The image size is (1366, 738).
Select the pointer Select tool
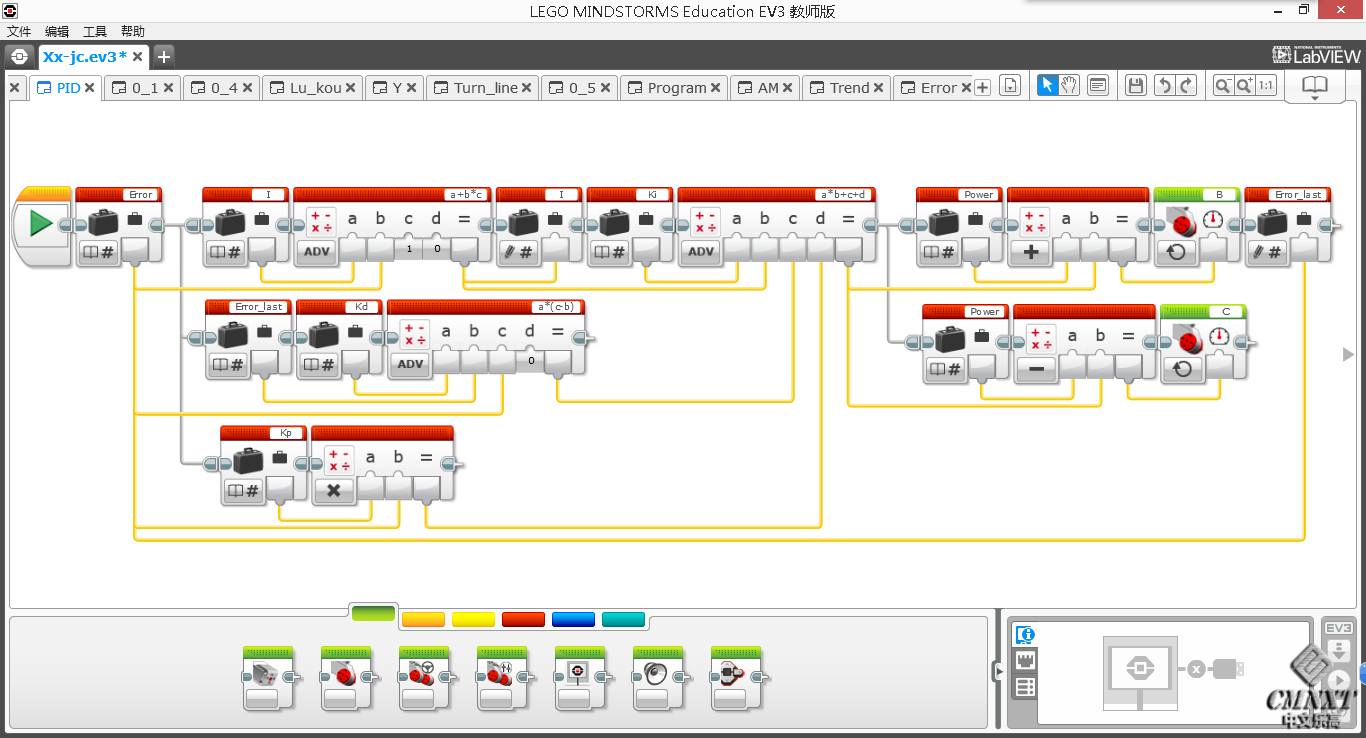coord(1047,86)
